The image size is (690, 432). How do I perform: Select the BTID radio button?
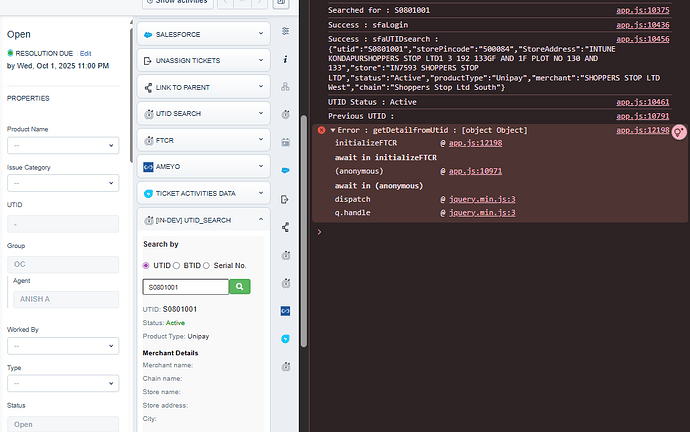[x=177, y=265]
